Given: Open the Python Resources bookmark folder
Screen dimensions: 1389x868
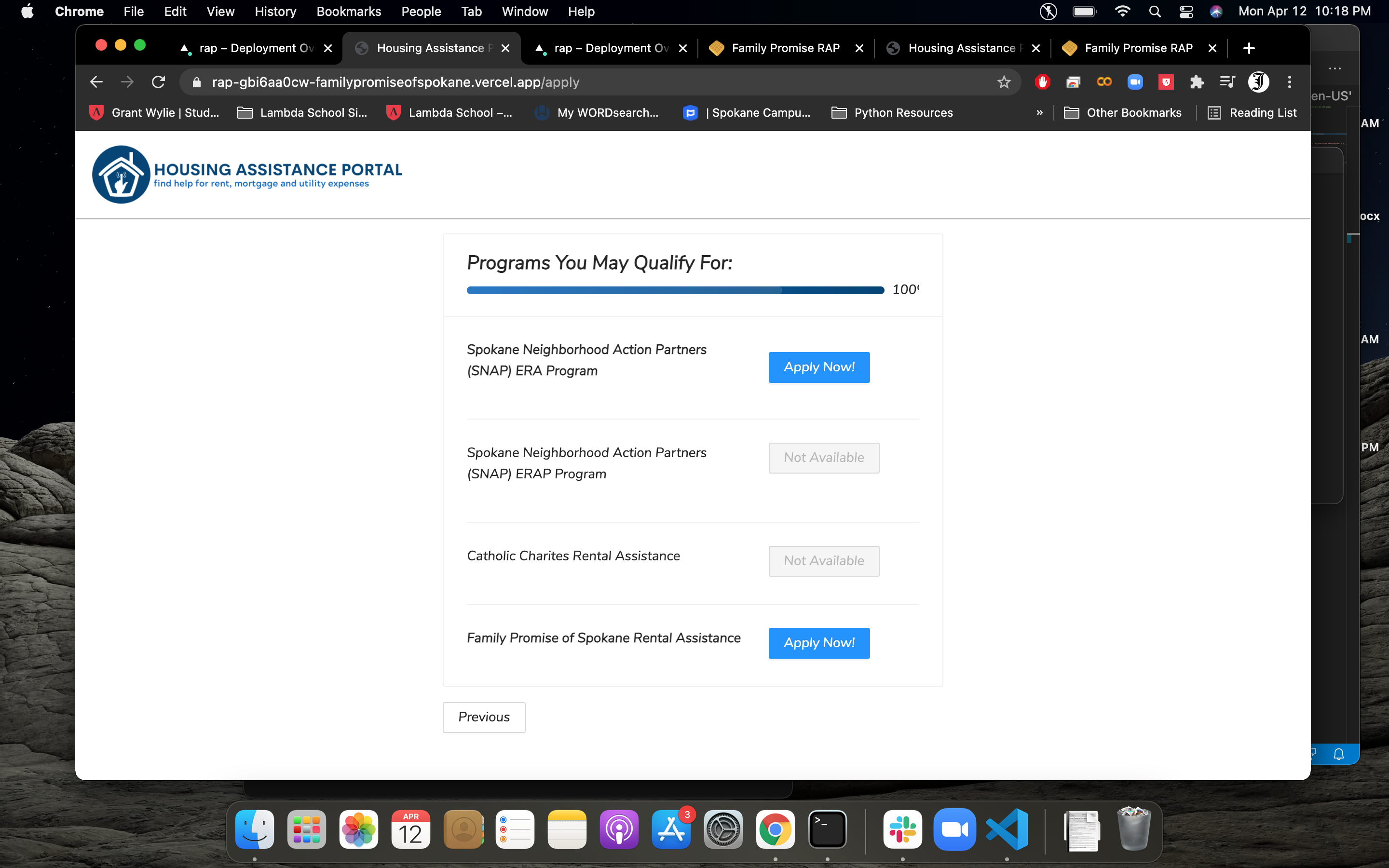Looking at the screenshot, I should [892, 113].
